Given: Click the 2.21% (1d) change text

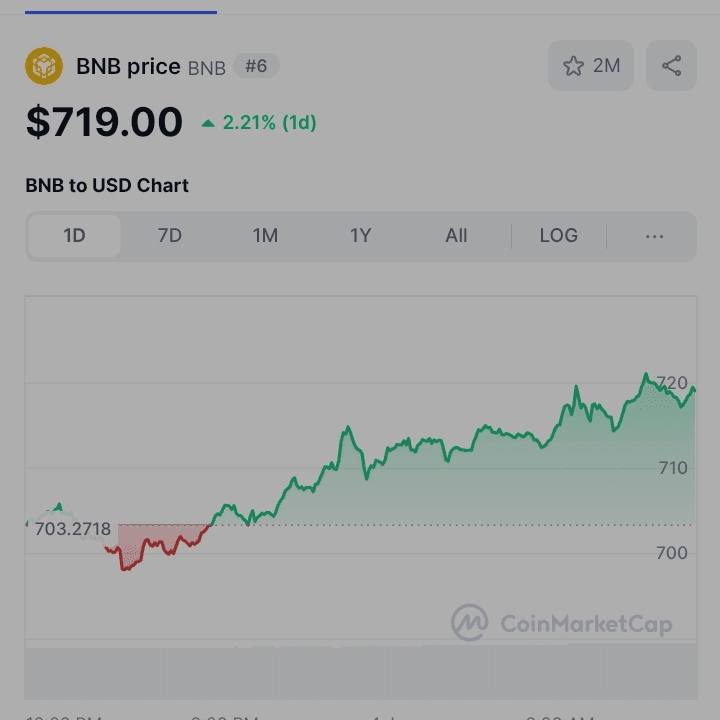Looking at the screenshot, I should [x=269, y=123].
